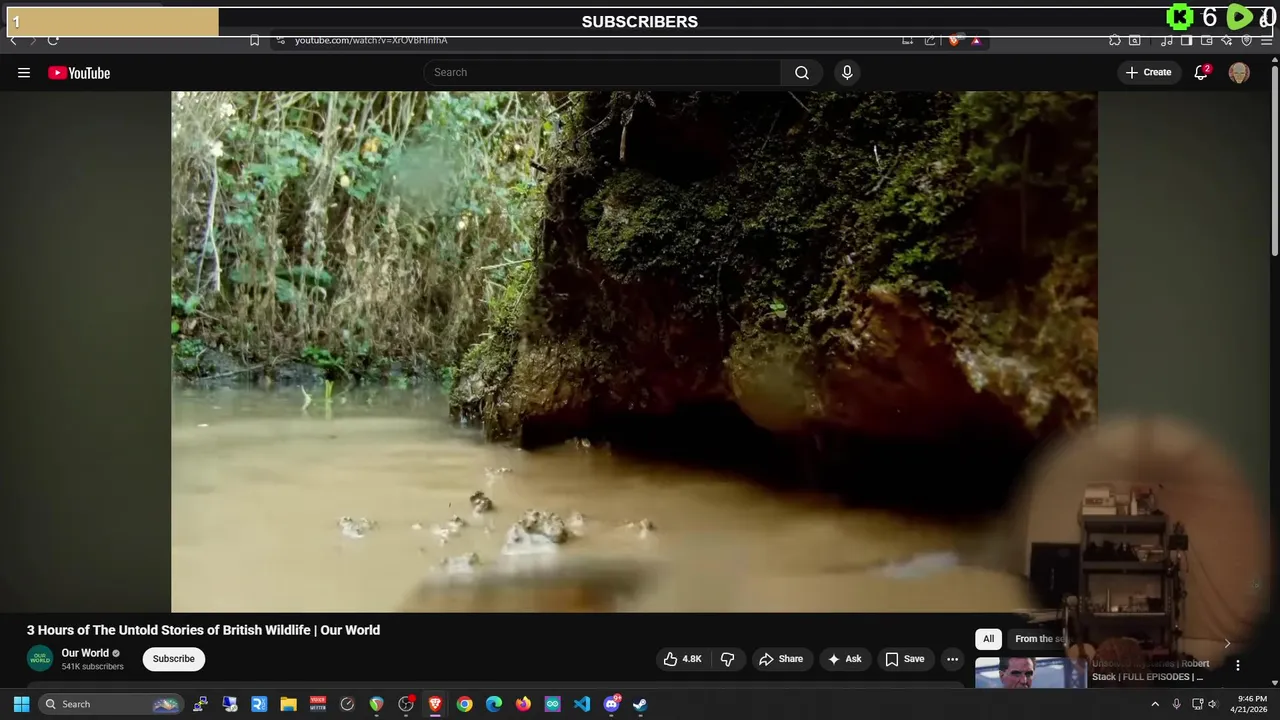Image resolution: width=1280 pixels, height=720 pixels.
Task: Go to the YouTube home logo
Action: click(79, 72)
